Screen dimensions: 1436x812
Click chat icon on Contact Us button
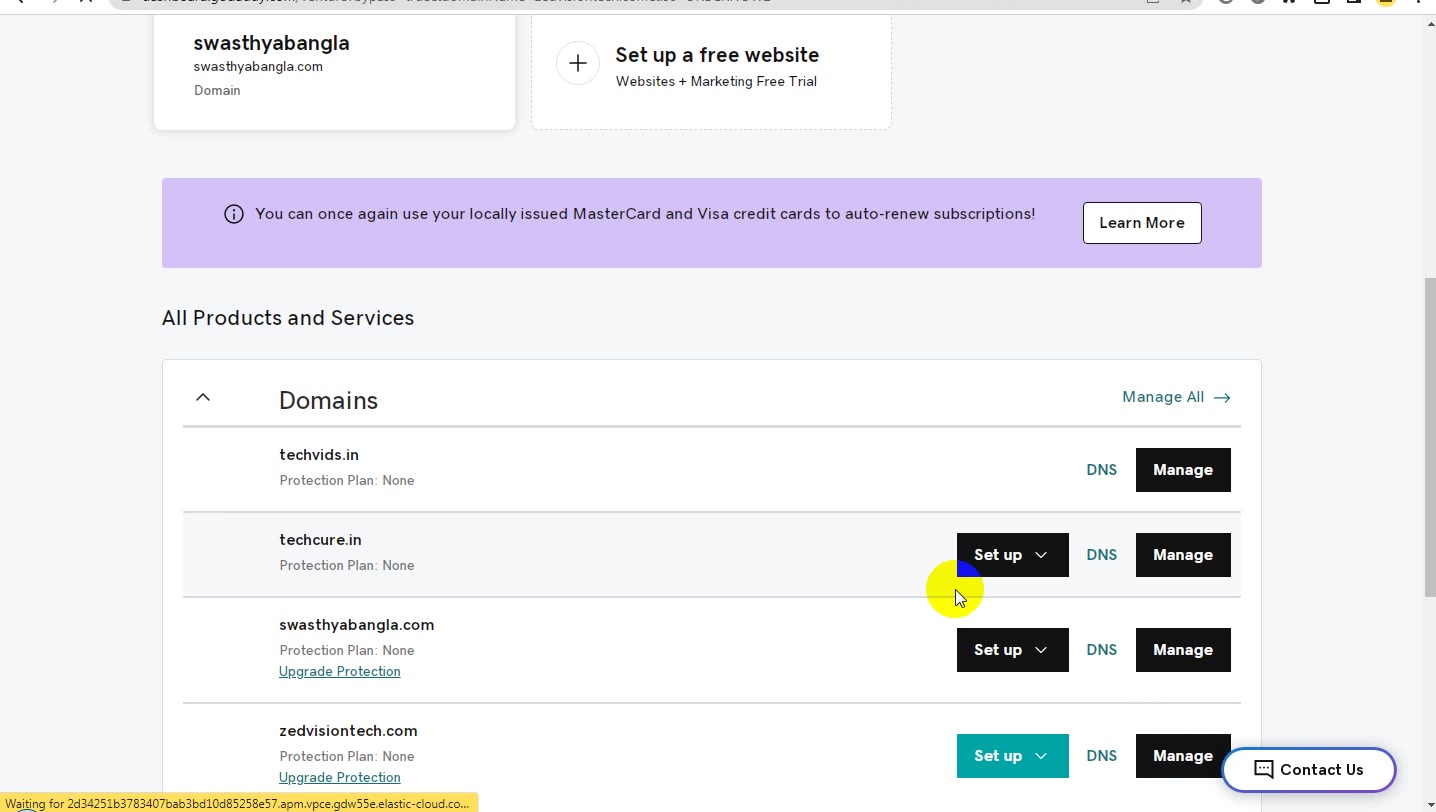(1263, 770)
